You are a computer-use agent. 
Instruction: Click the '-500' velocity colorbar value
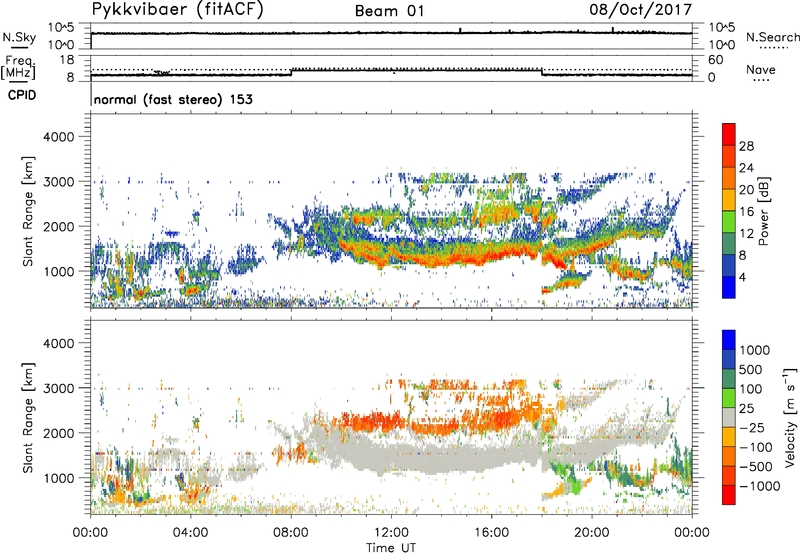[x=756, y=467]
